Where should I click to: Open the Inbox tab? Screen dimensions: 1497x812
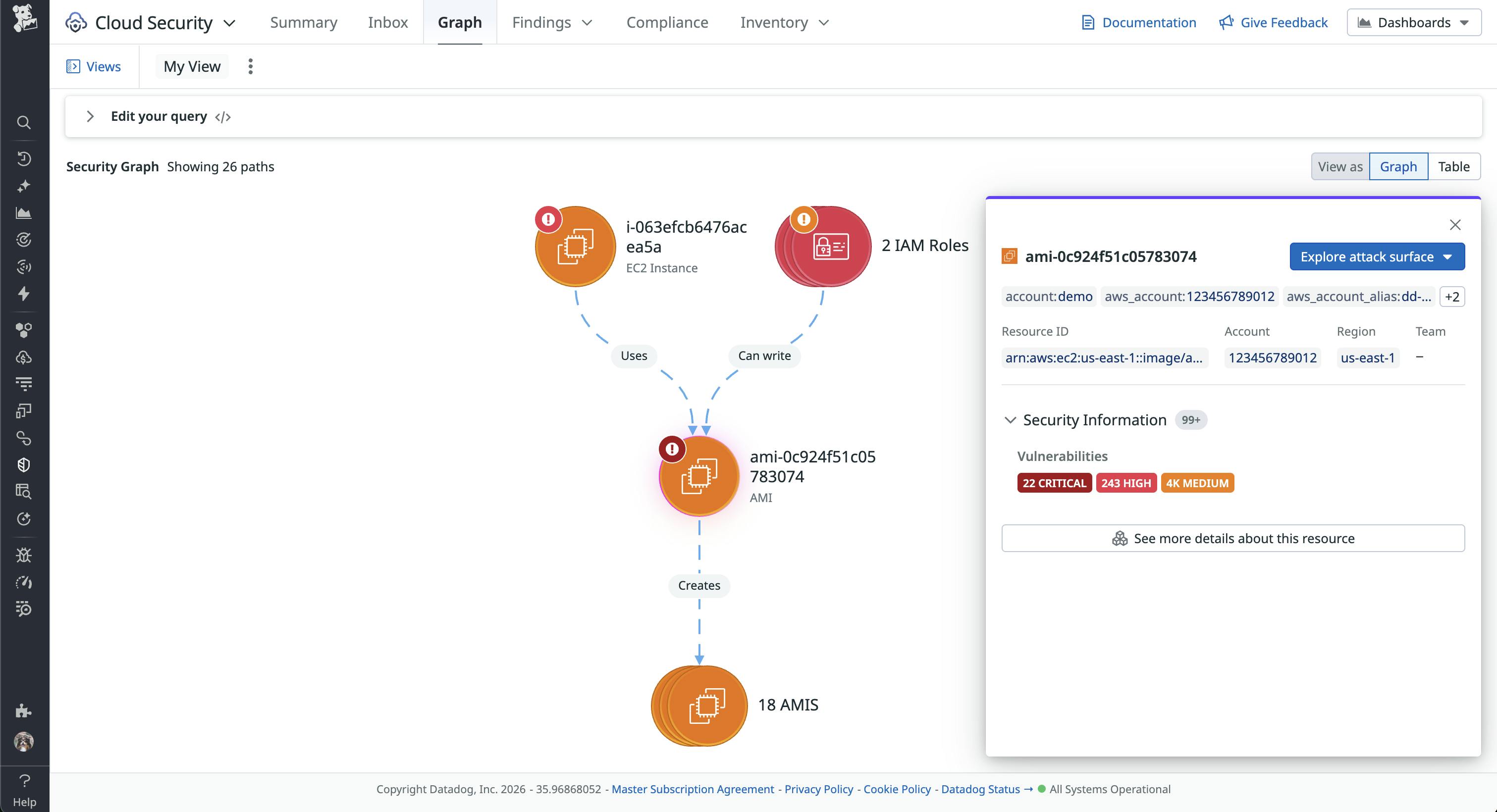coord(387,22)
